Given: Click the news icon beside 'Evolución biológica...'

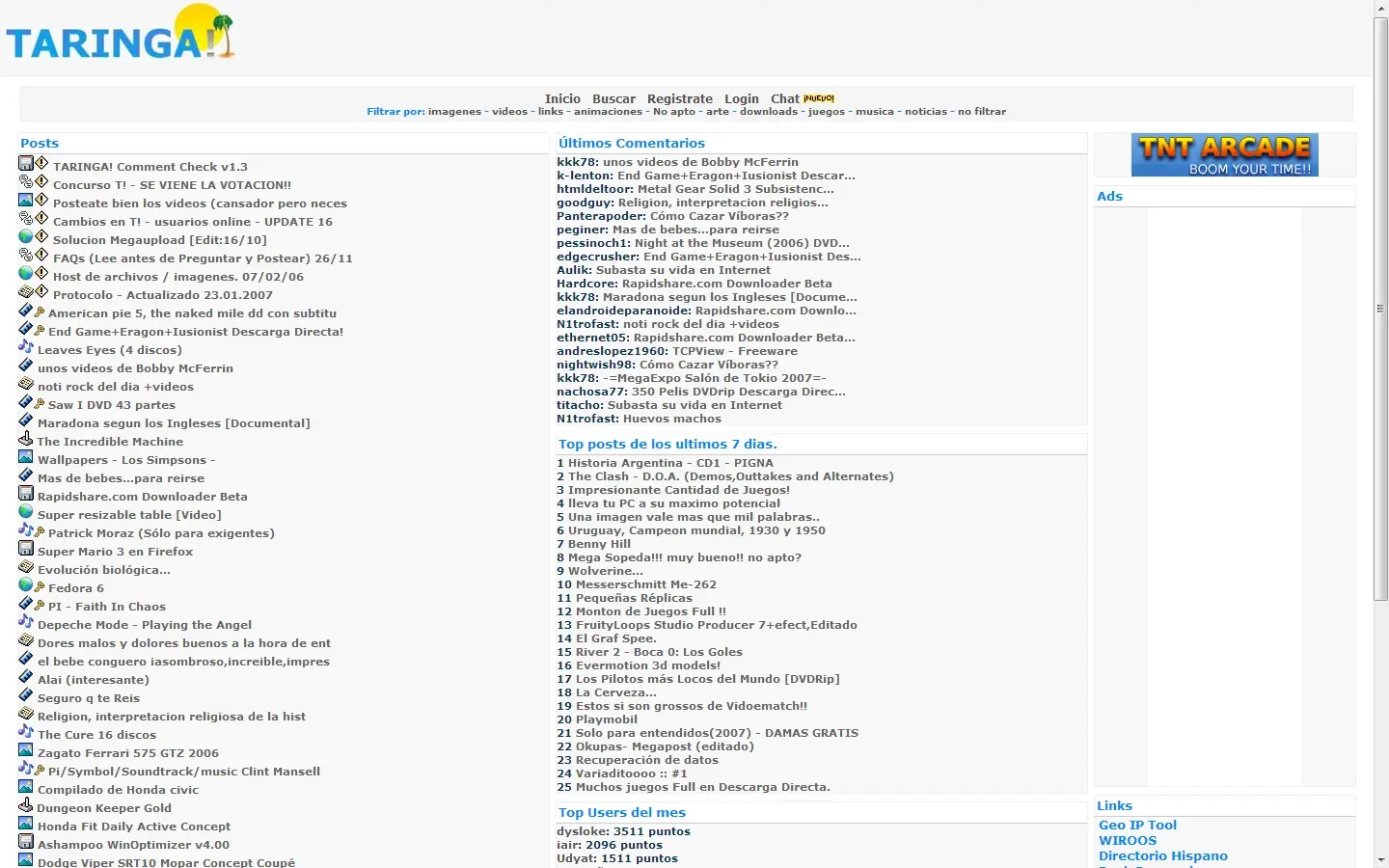Looking at the screenshot, I should coord(26,566).
